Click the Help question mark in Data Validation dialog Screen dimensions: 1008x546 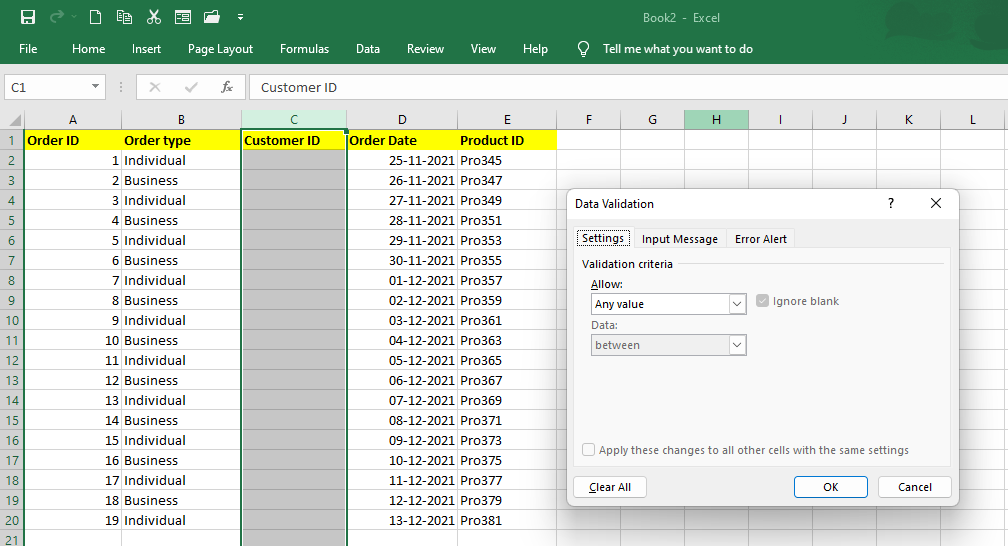click(891, 203)
